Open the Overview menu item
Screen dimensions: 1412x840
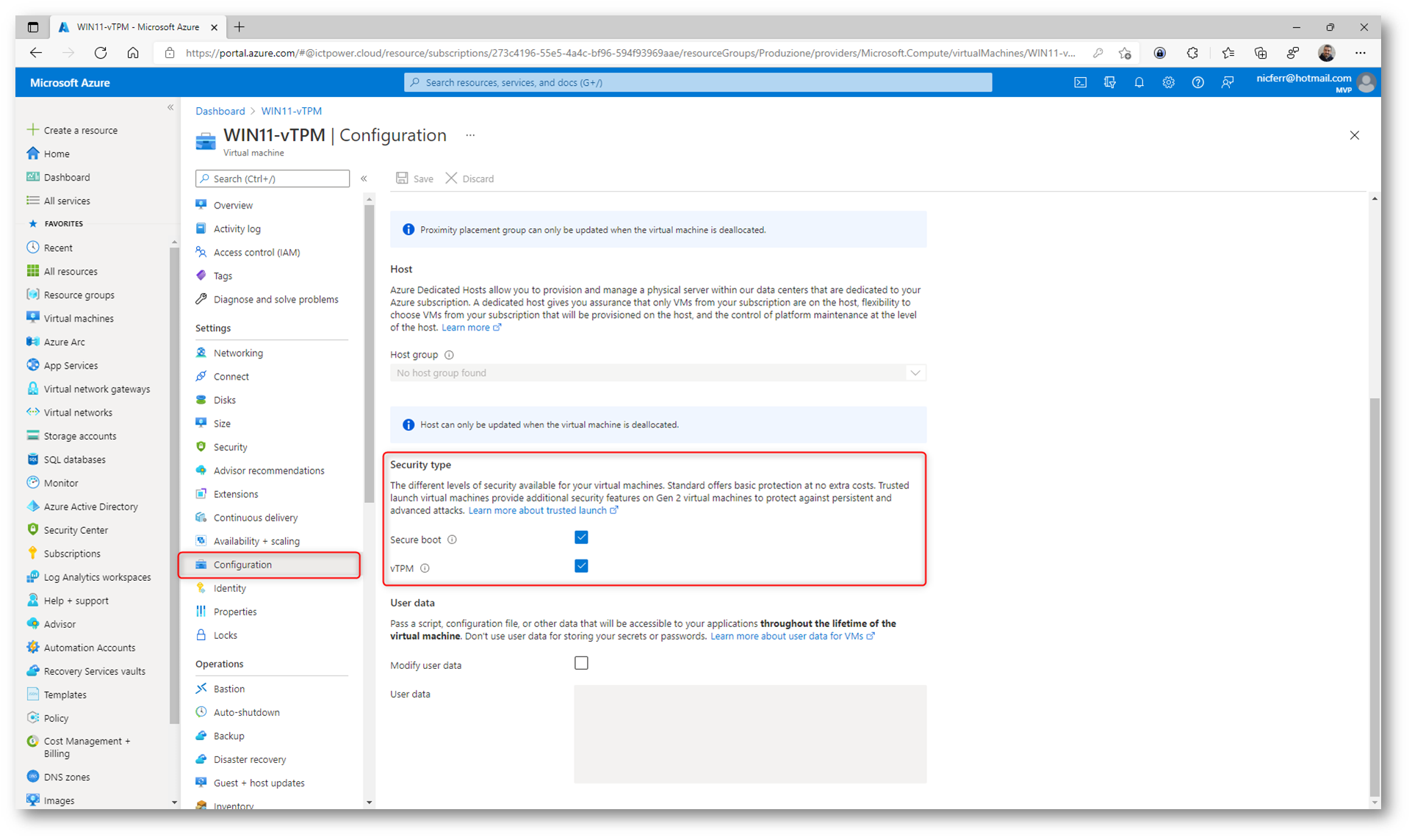pos(233,206)
